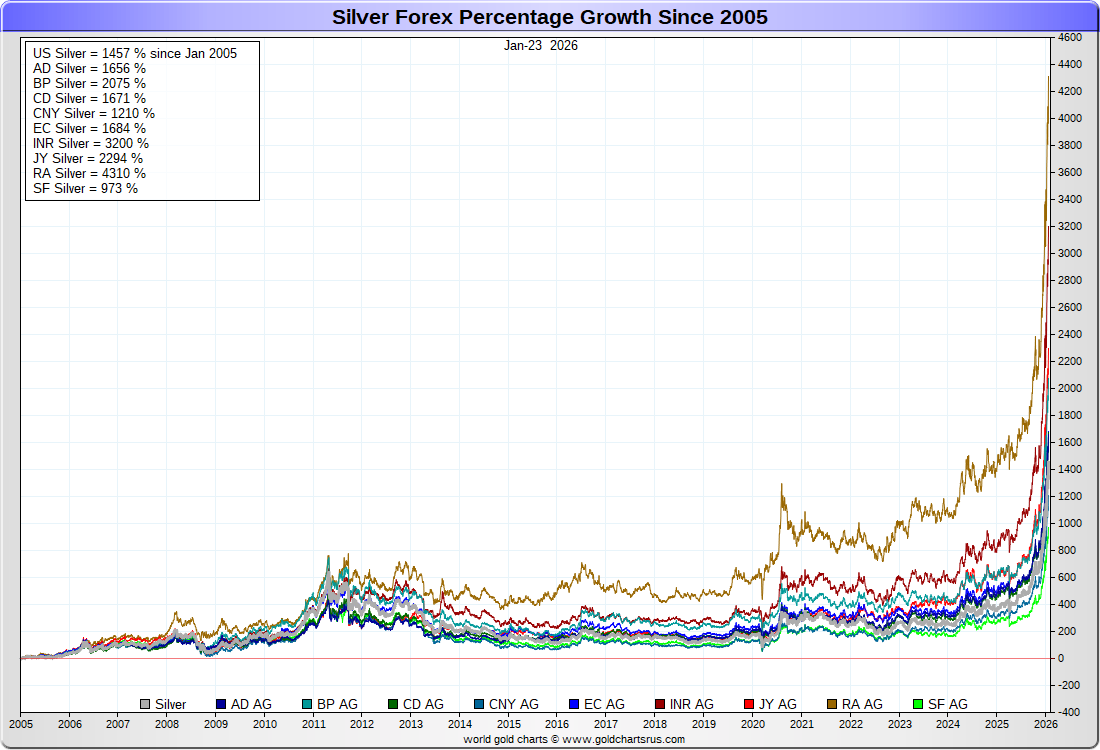
Task: Click the dark green CD AG swatch
Action: point(393,704)
